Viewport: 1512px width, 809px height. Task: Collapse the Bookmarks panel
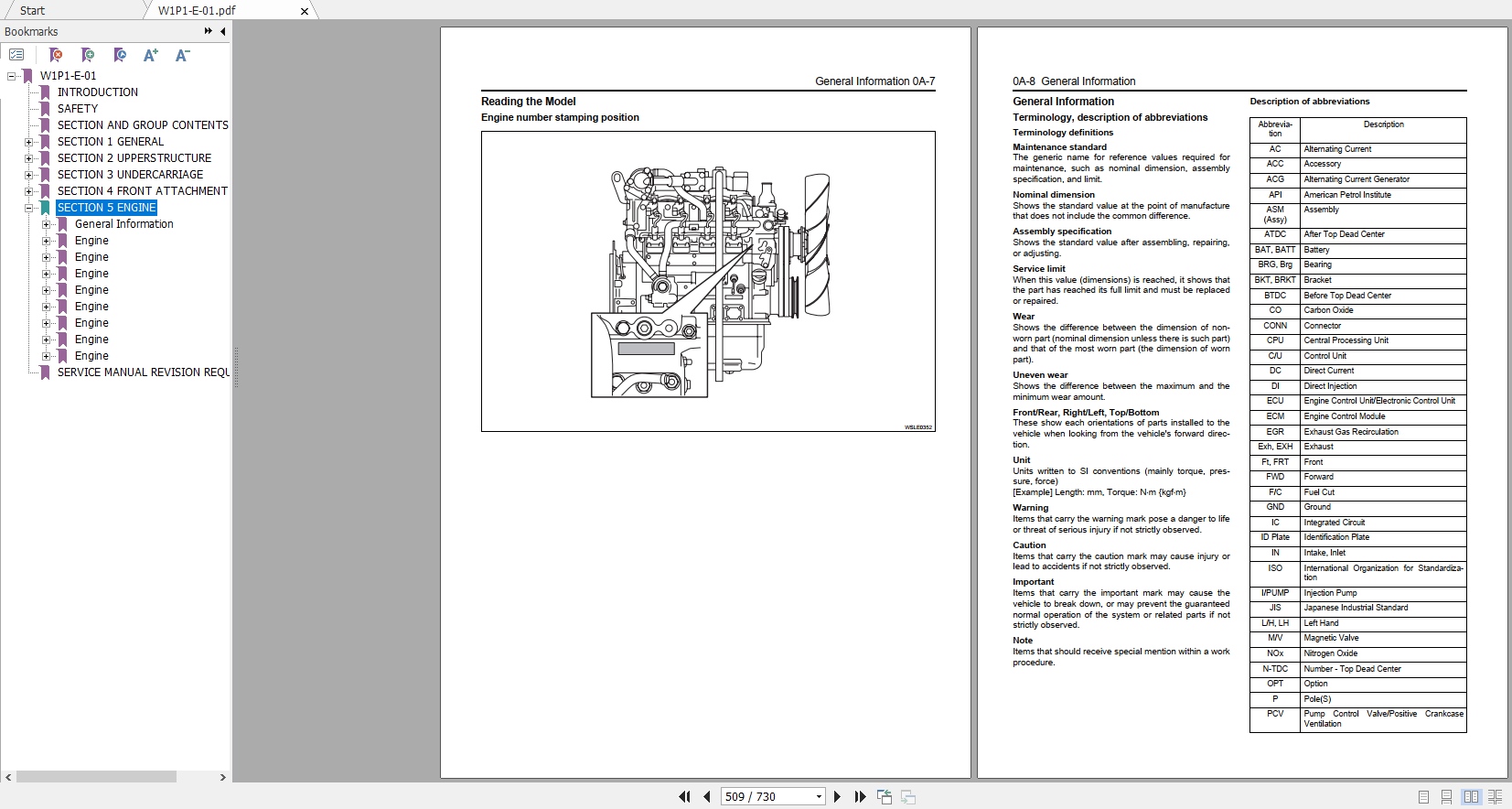222,31
